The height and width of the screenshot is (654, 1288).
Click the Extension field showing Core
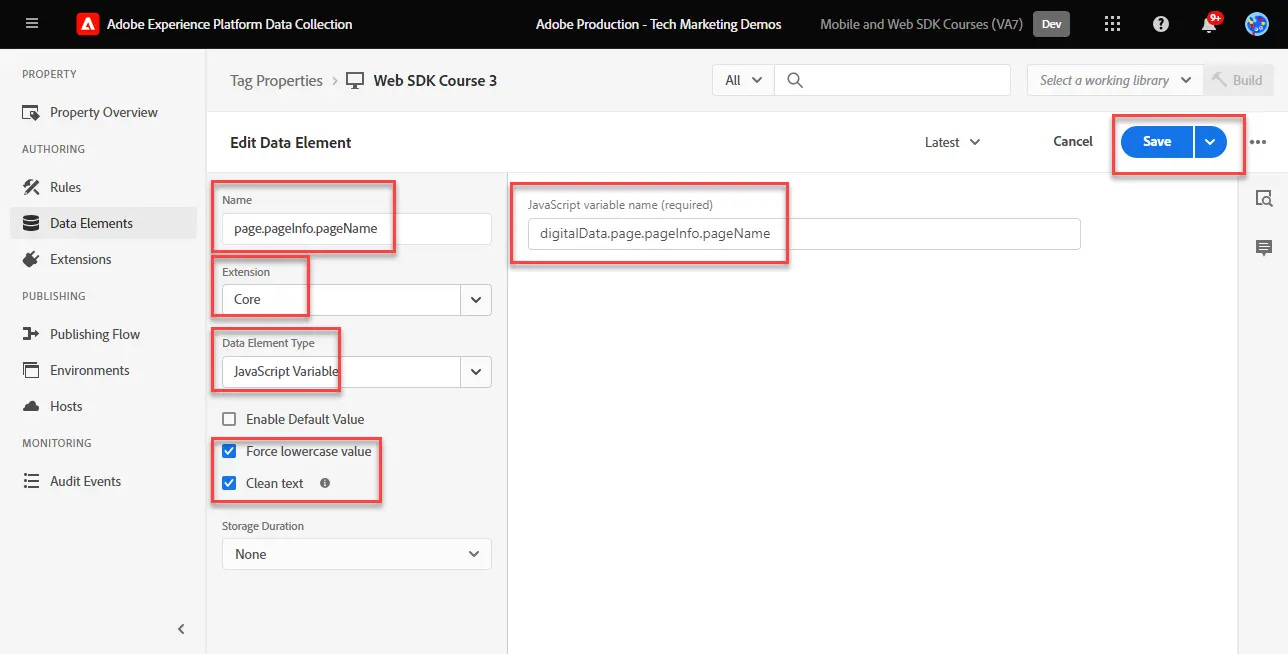pos(341,299)
